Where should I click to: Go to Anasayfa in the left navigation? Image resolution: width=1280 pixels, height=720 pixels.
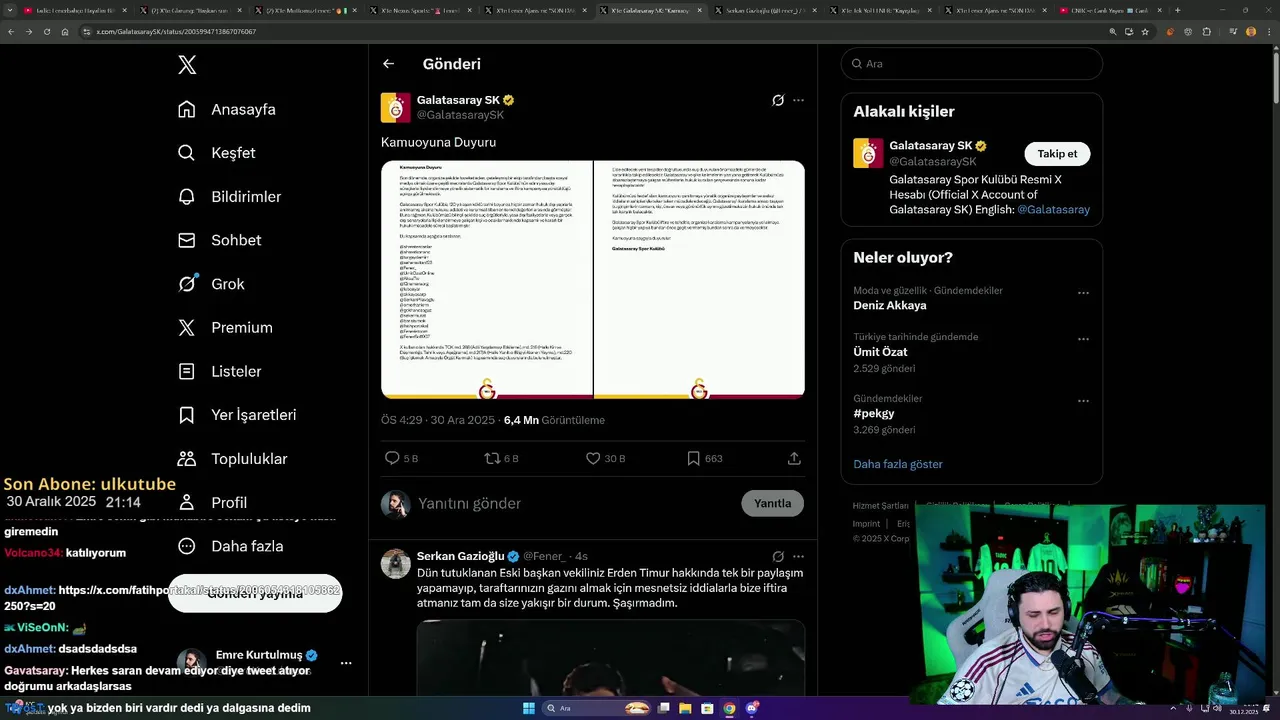(226, 109)
